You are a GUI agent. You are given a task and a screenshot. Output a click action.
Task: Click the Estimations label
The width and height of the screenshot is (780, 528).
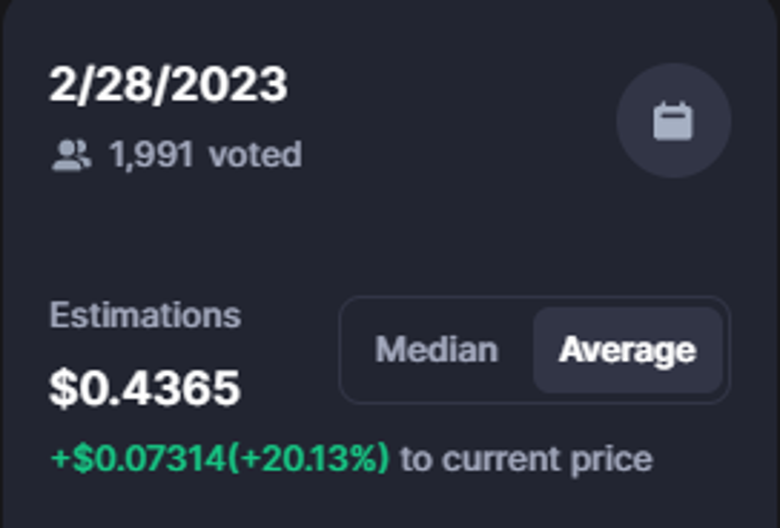145,315
